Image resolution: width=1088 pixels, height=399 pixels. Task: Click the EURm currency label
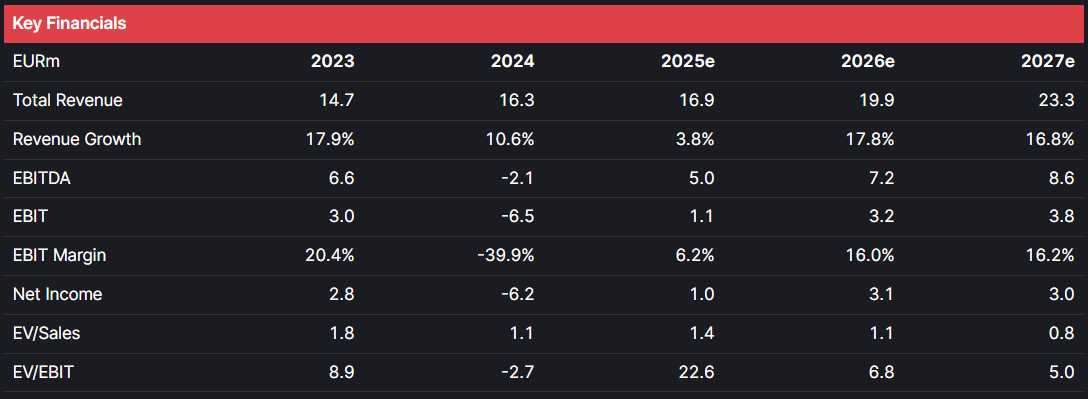coord(37,61)
